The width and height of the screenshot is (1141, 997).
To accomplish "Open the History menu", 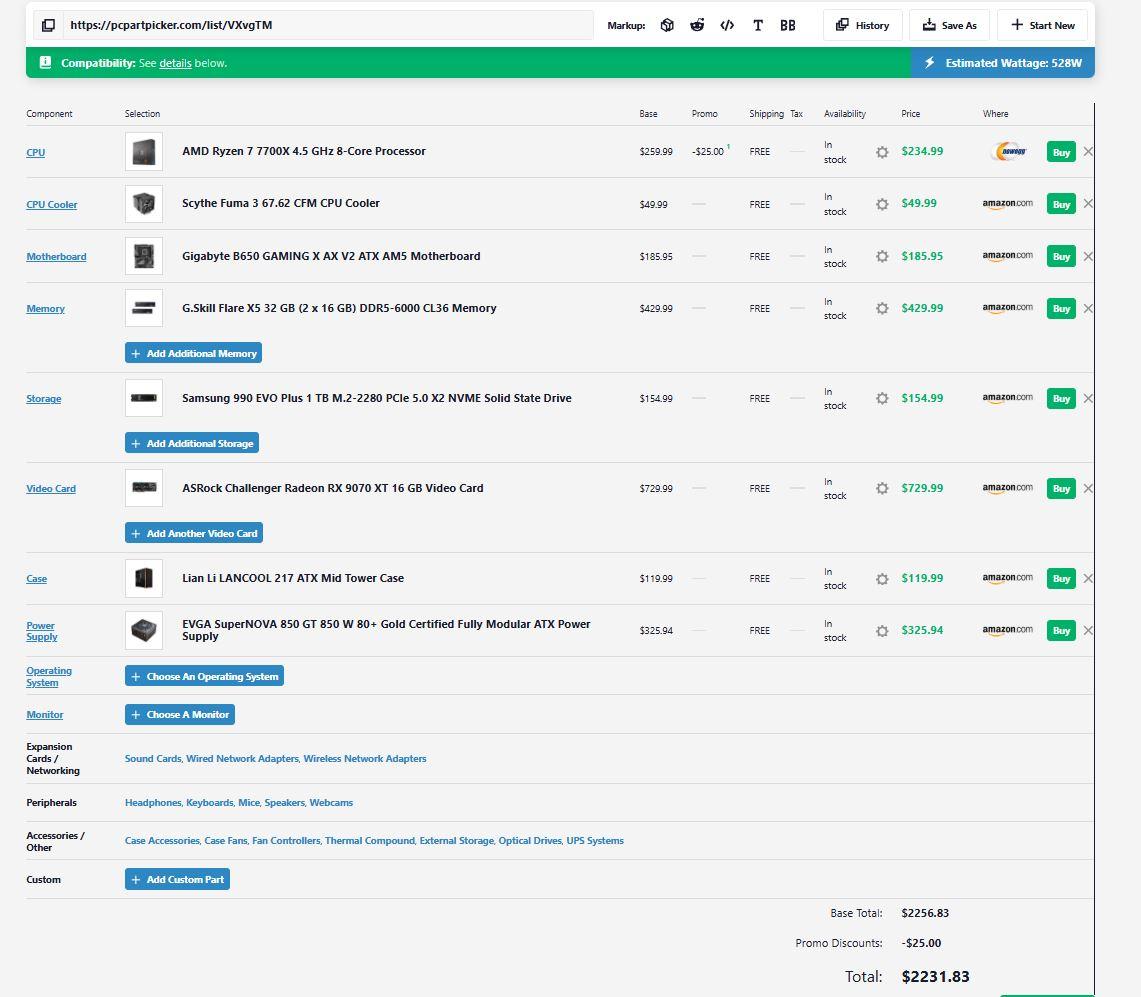I will click(862, 25).
